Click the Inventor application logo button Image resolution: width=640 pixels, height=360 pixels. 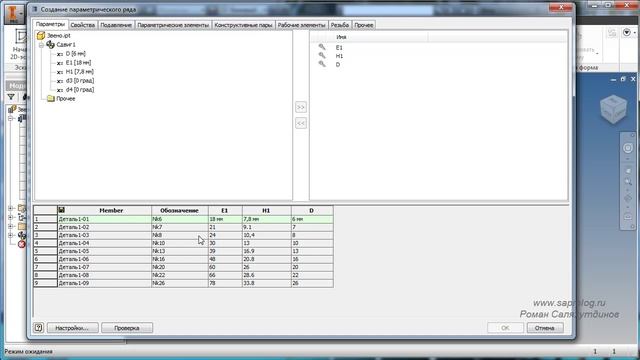point(13,13)
